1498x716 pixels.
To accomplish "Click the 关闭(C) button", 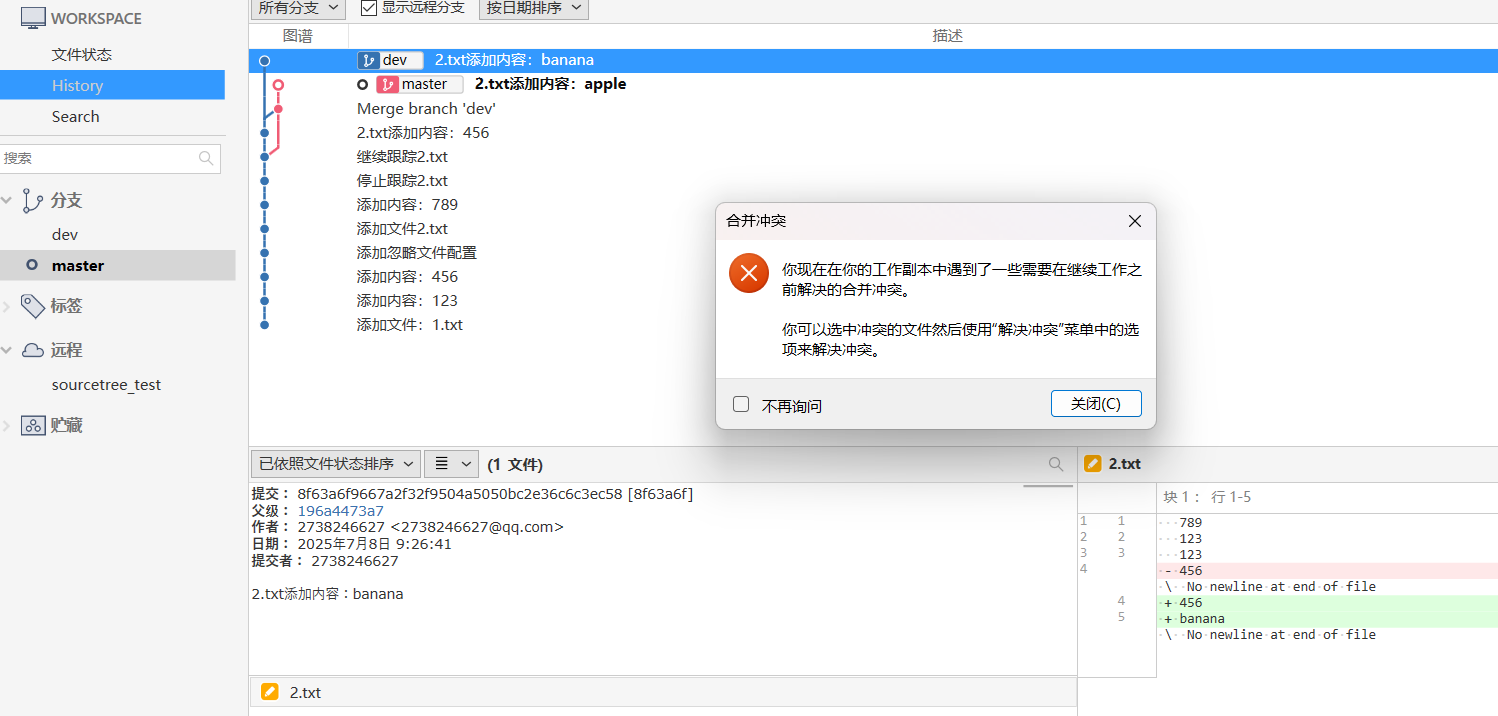I will pos(1096,403).
